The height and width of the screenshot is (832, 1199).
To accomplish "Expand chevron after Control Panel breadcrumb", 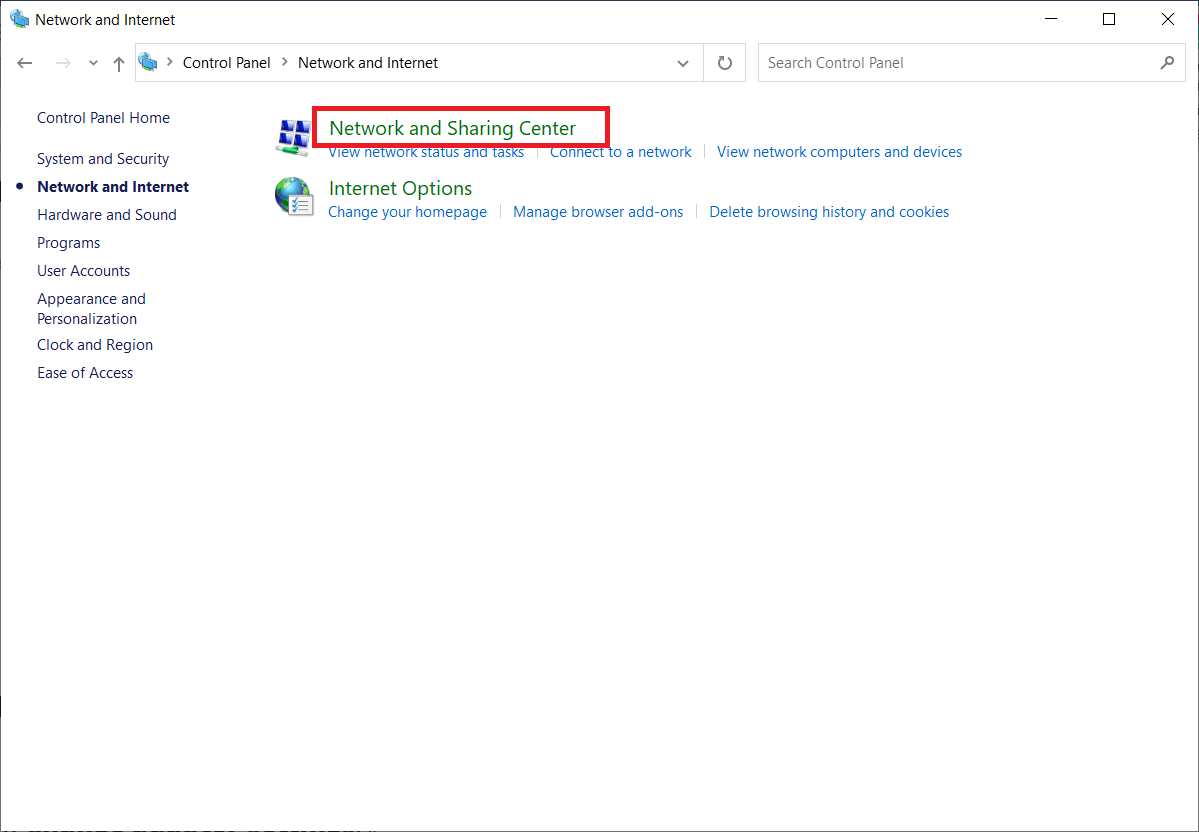I will (284, 62).
